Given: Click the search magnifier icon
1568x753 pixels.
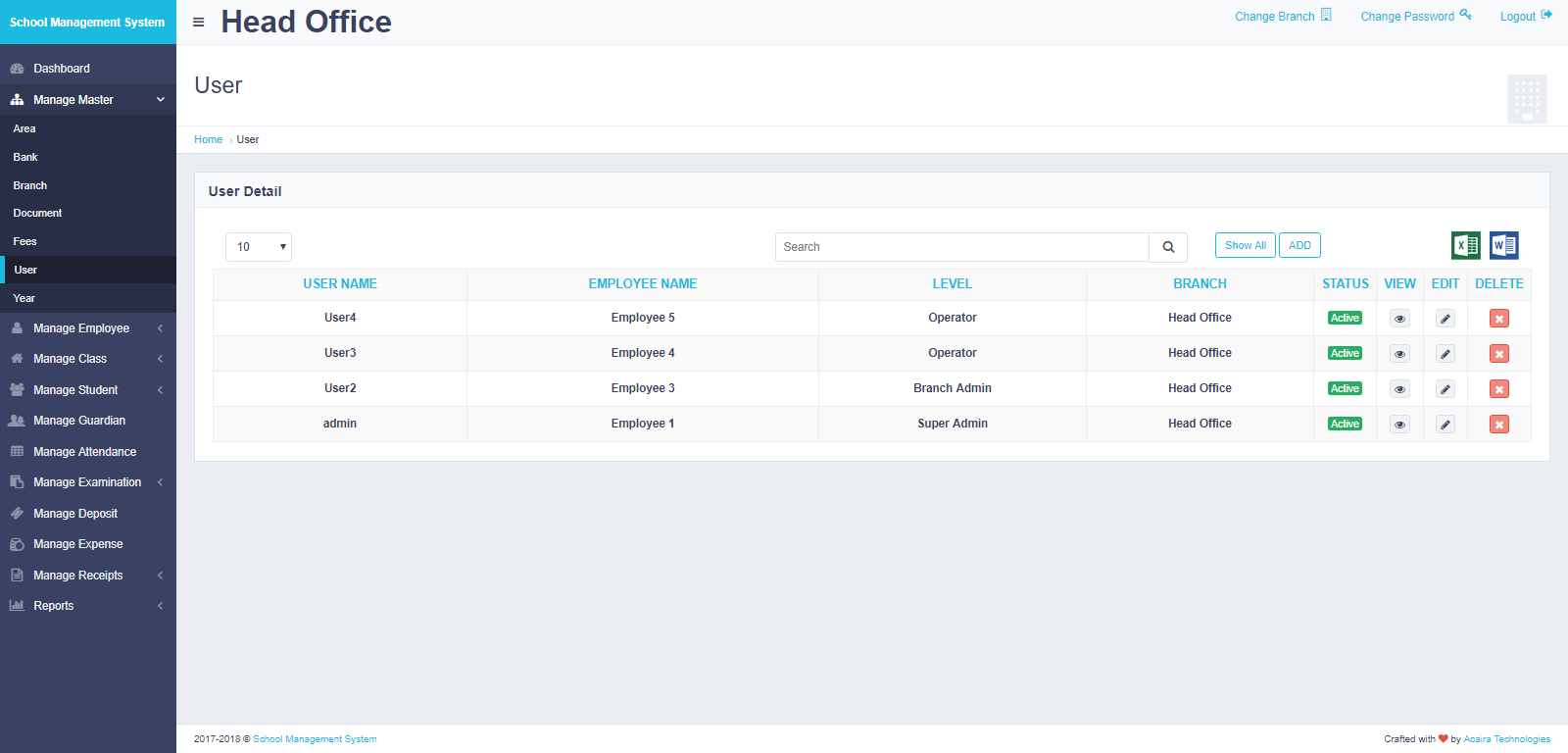Looking at the screenshot, I should point(1168,247).
